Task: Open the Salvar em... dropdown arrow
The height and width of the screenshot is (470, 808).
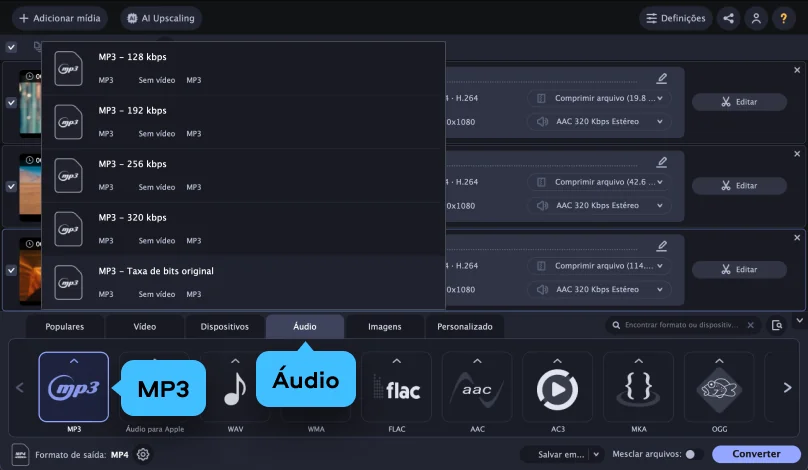Action: (x=596, y=455)
